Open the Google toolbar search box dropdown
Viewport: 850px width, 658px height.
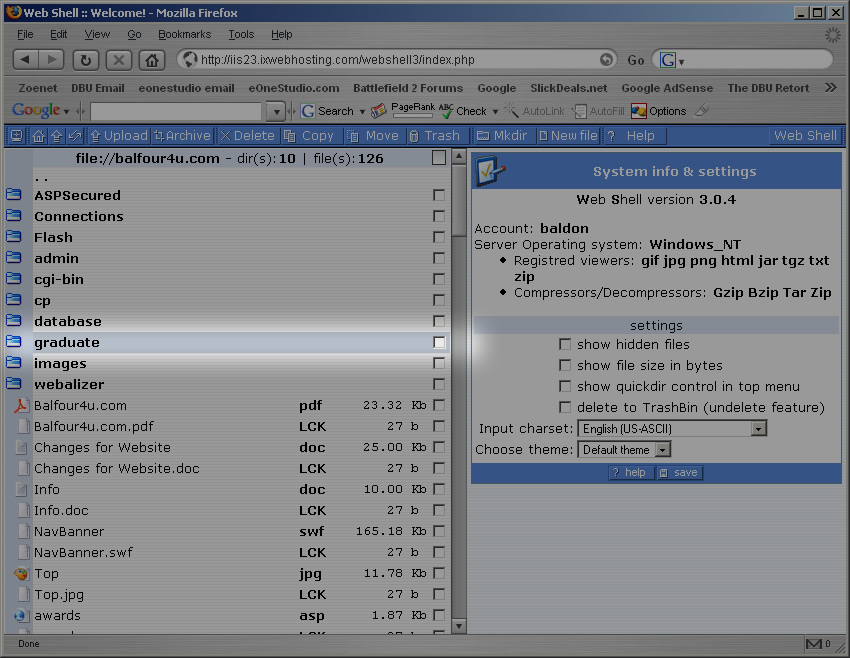277,111
